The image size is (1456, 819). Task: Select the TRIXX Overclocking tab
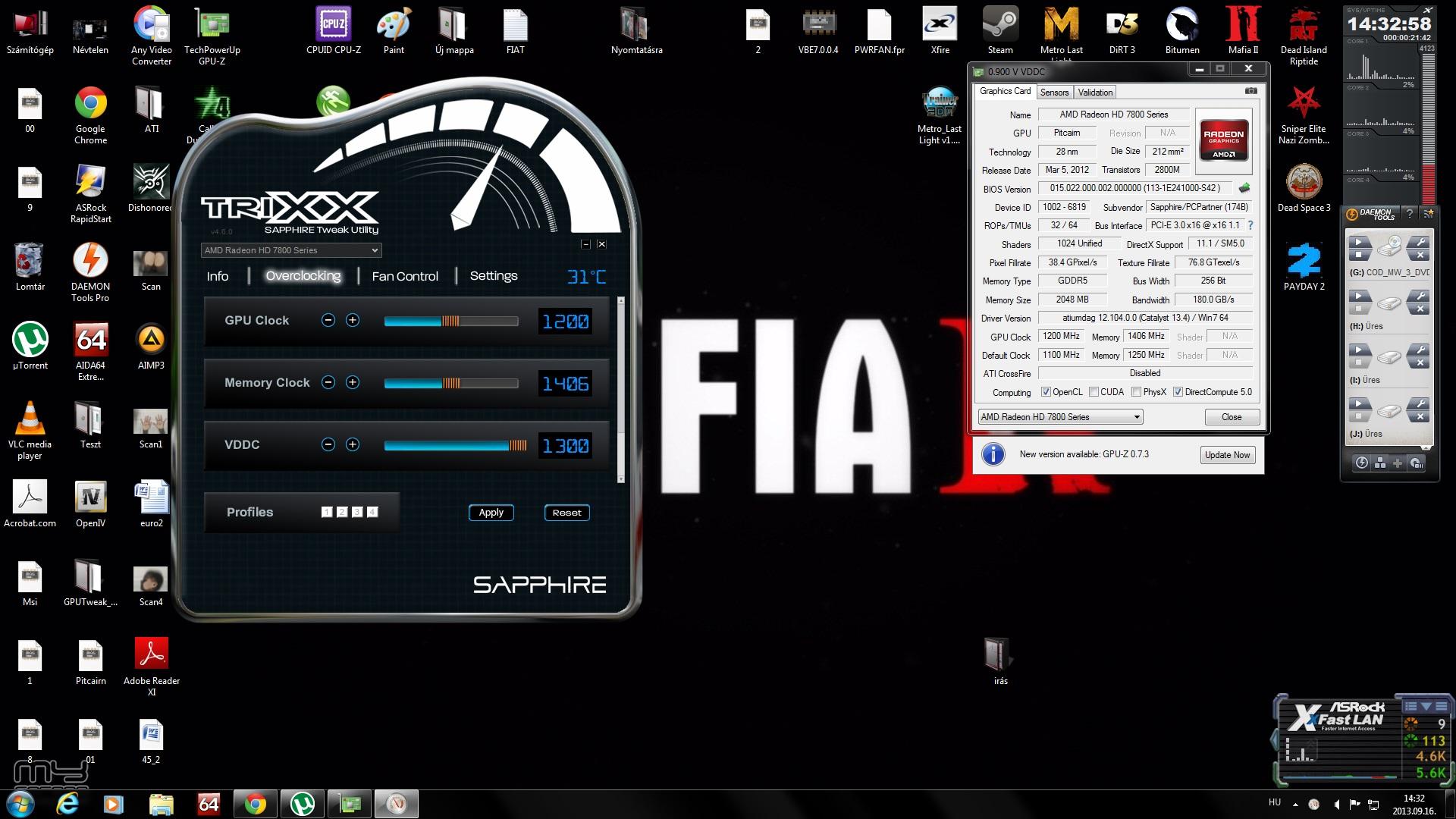(303, 276)
